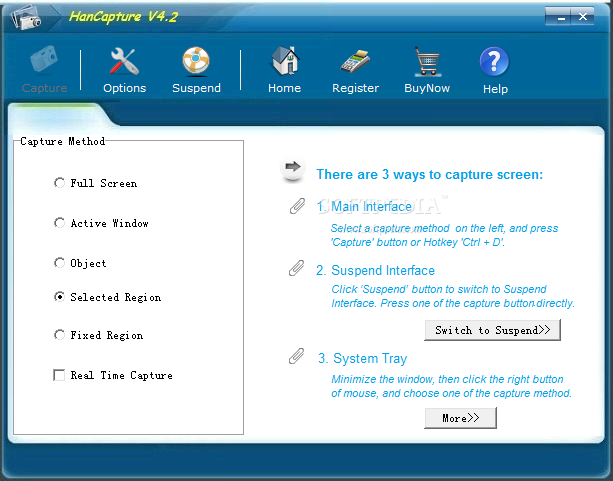Click the More>> button
This screenshot has height=481, width=613.
pyautogui.click(x=461, y=418)
